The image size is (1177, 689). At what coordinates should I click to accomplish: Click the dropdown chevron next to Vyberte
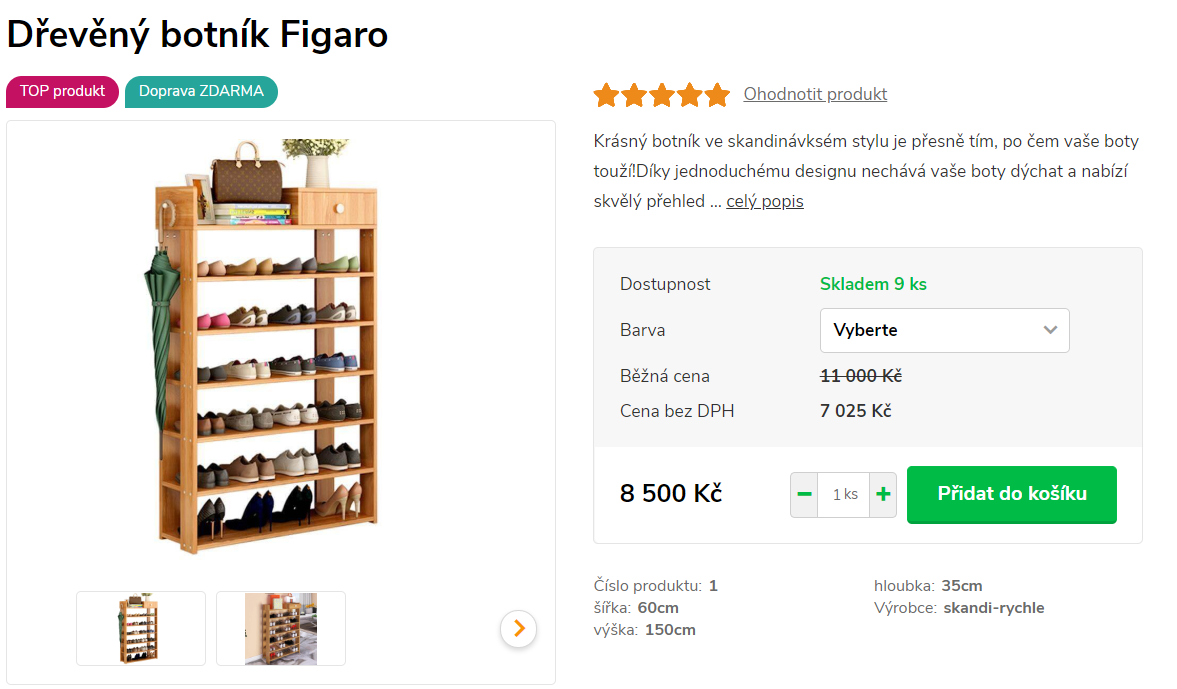1050,330
